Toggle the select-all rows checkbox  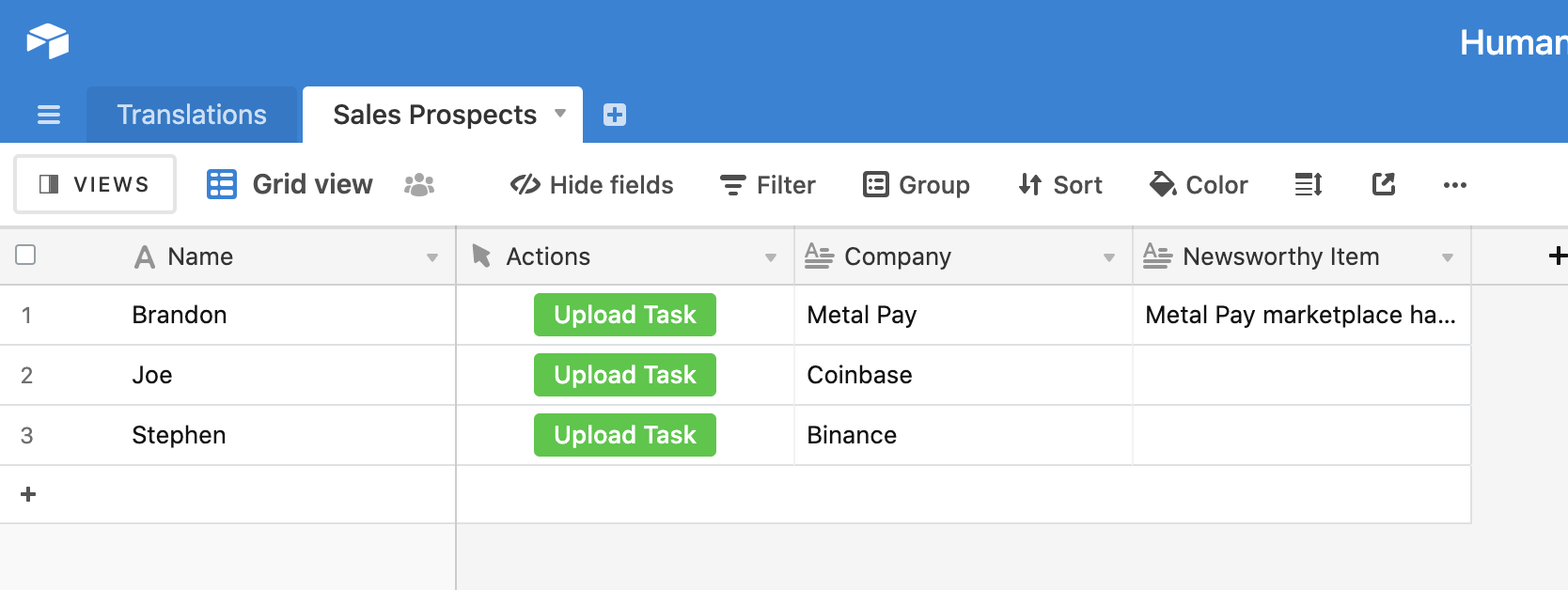point(26,256)
